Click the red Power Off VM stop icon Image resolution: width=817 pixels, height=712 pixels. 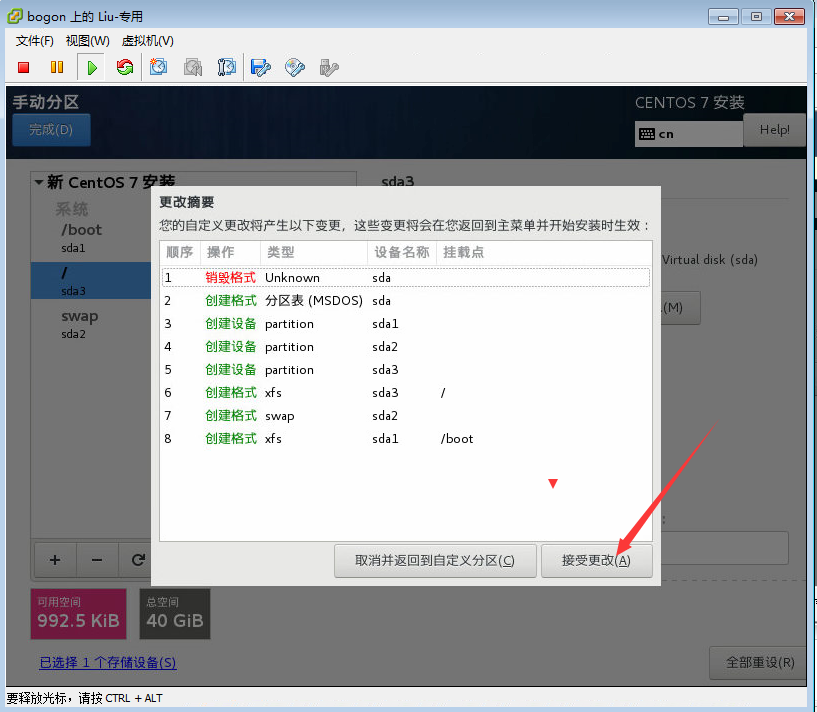tap(23, 67)
